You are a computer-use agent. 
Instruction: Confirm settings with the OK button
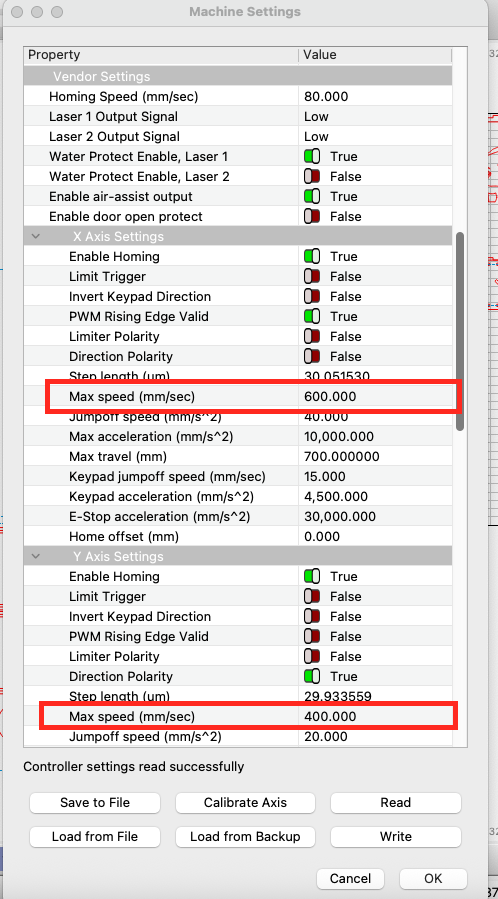[433, 878]
